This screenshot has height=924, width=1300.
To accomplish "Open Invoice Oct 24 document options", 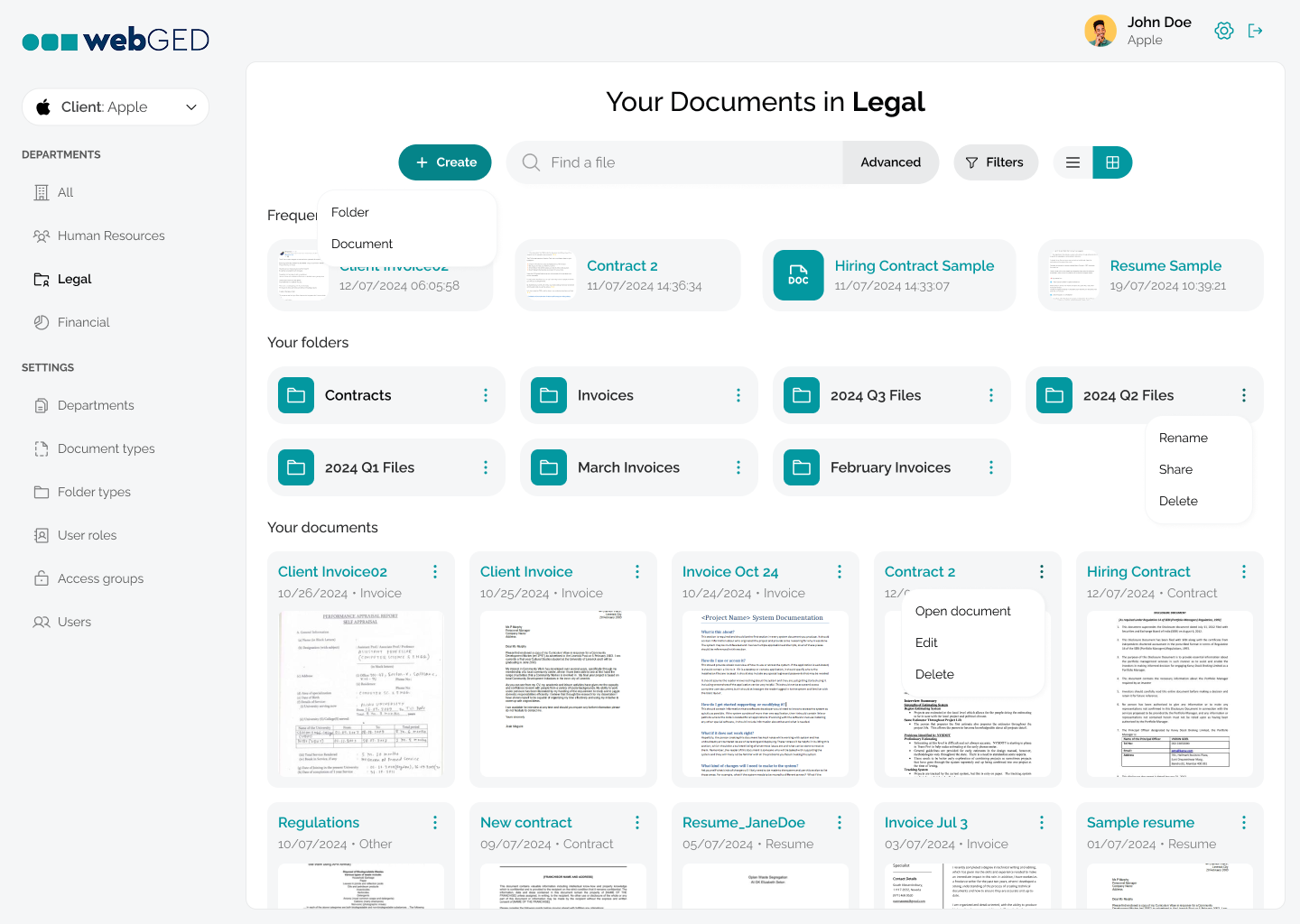I will (840, 572).
